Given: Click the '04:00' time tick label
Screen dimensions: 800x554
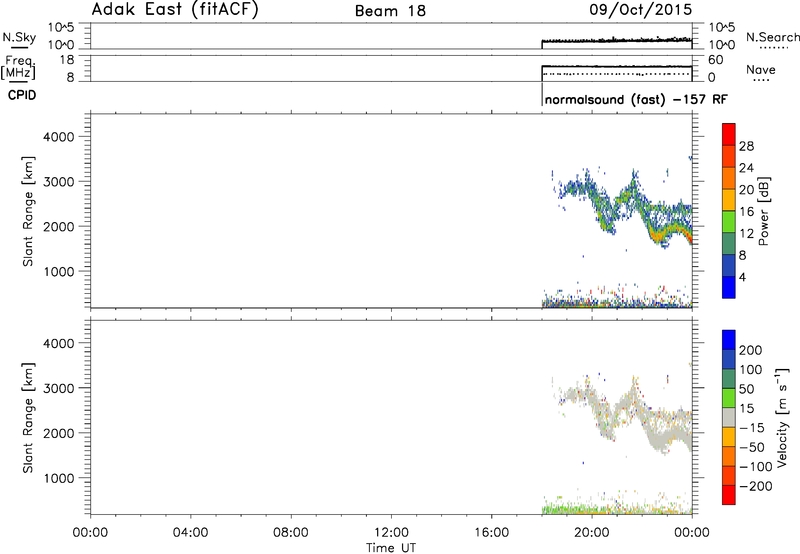Looking at the screenshot, I should pyautogui.click(x=190, y=533).
